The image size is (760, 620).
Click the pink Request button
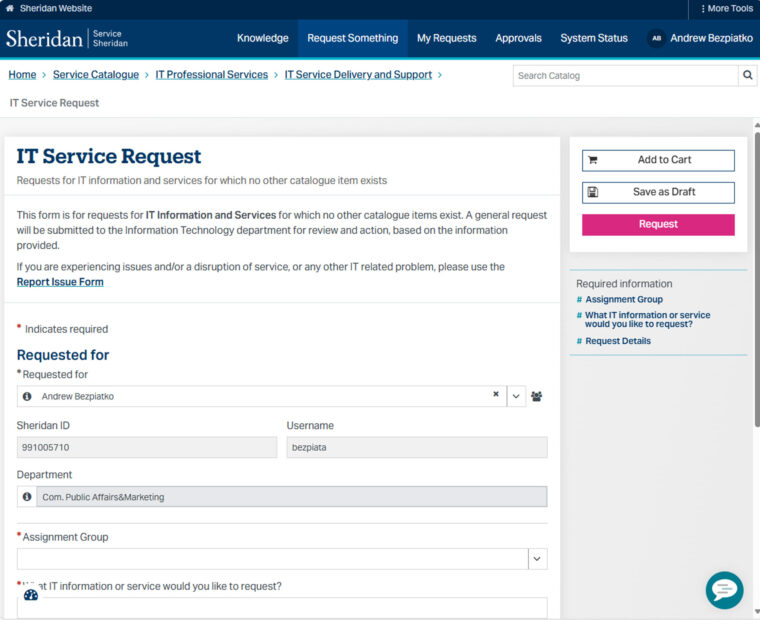[x=658, y=224]
